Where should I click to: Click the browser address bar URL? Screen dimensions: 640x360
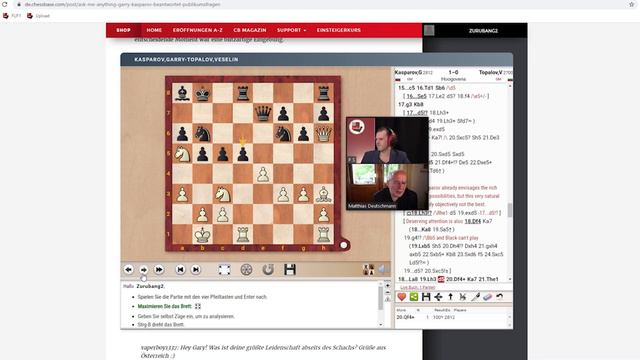[x=122, y=4]
